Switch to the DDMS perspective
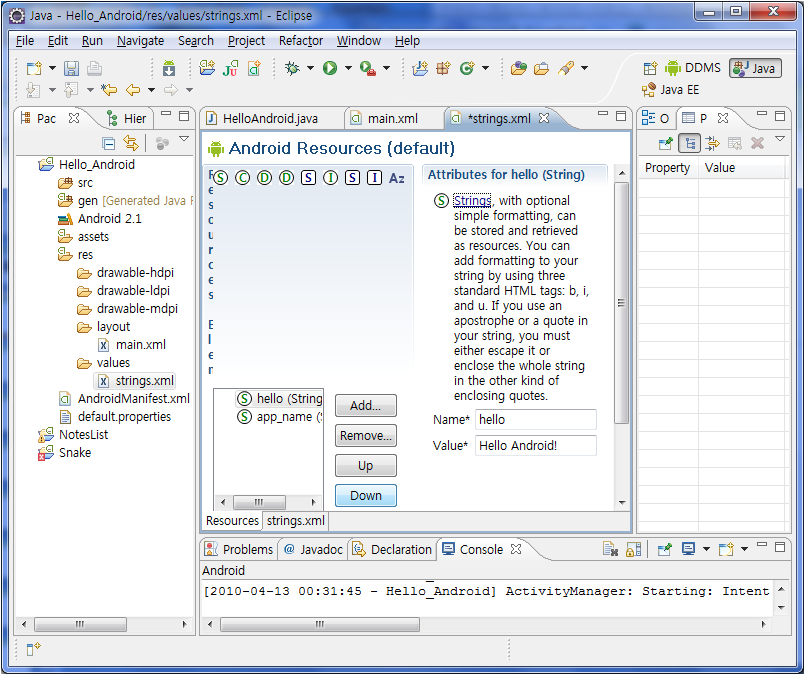 693,68
